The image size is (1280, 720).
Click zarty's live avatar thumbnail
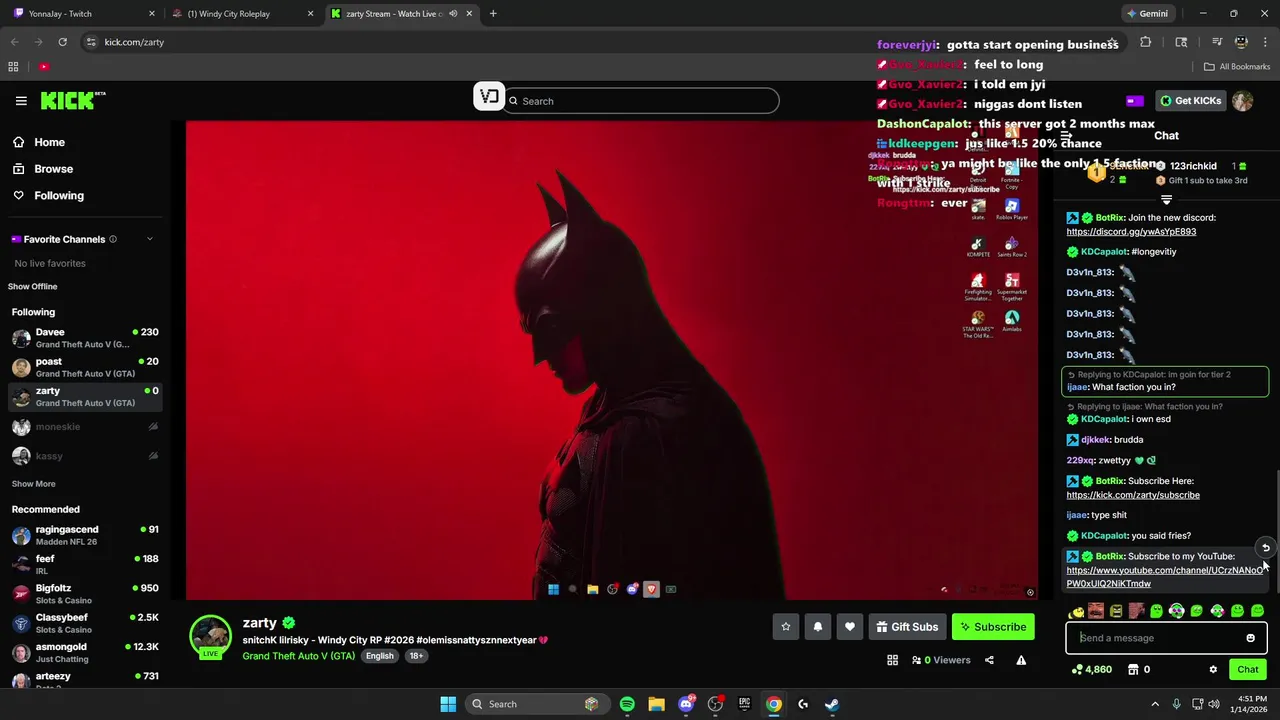pyautogui.click(x=211, y=637)
